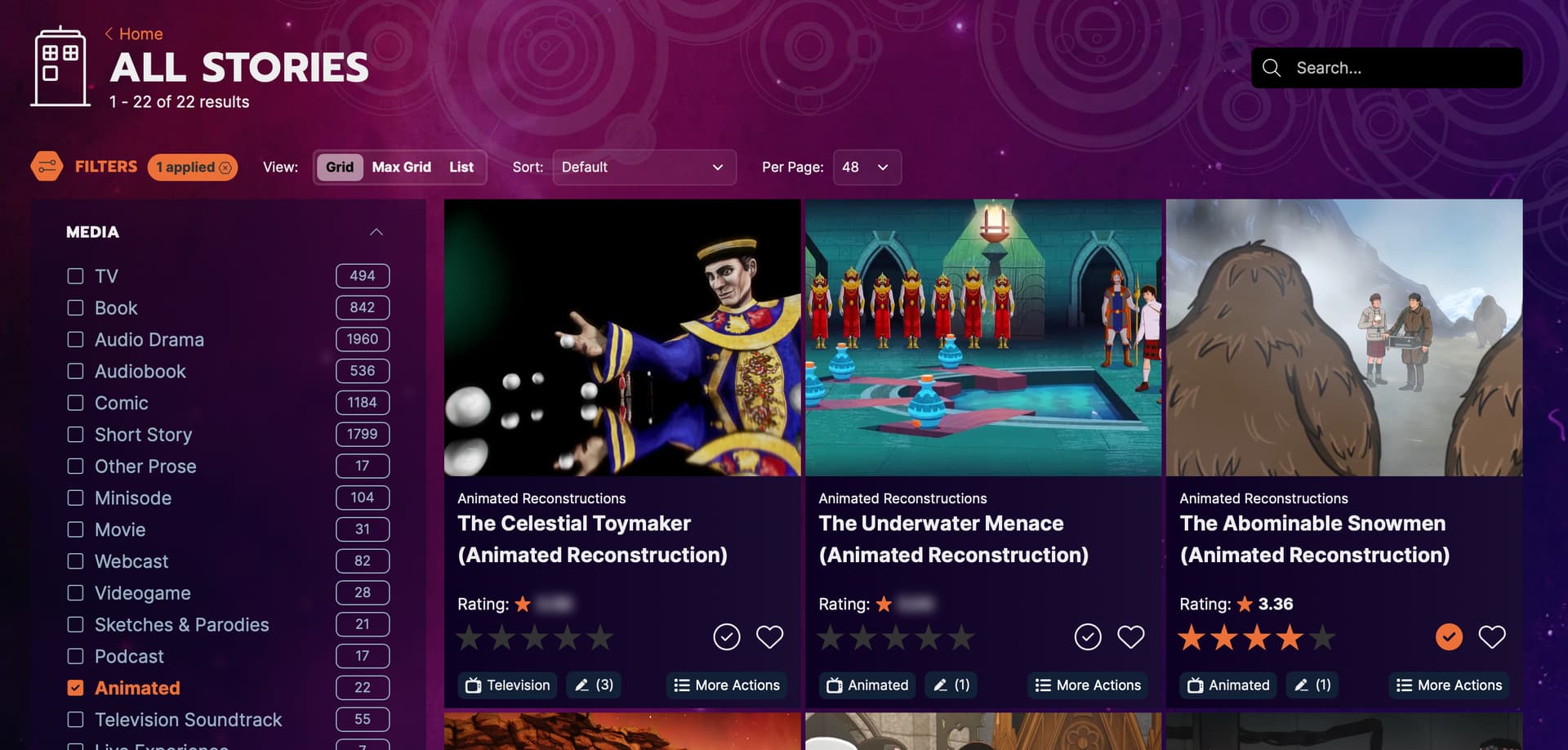Viewport: 1568px width, 750px height.
Task: Click Animated Reconstructions above Underwater Menace
Action: (902, 498)
